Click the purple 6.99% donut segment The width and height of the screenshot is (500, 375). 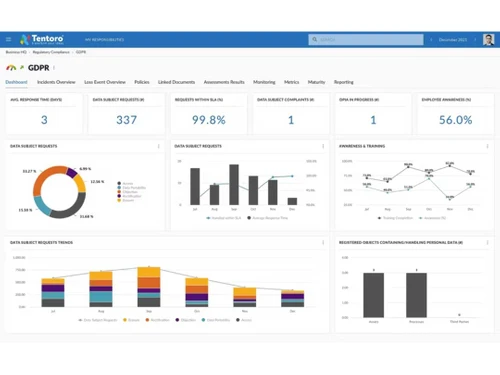tap(72, 173)
